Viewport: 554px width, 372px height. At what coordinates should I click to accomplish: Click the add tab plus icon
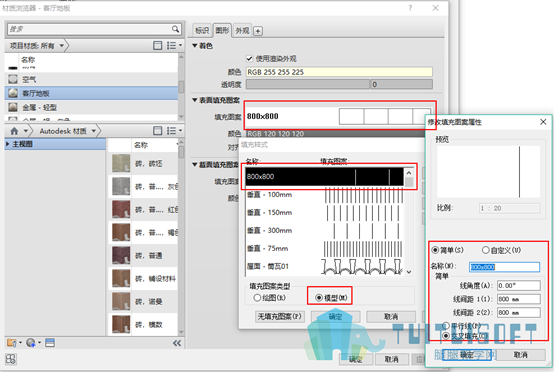[258, 31]
